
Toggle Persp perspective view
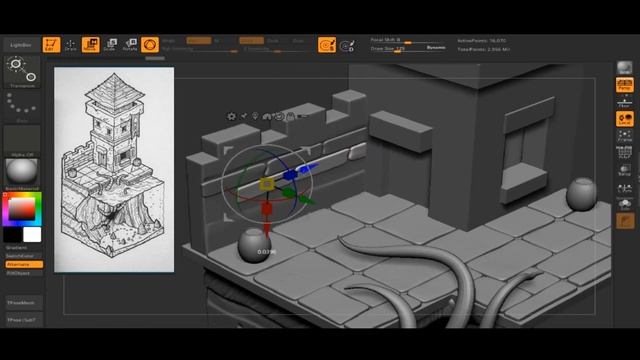tap(624, 85)
